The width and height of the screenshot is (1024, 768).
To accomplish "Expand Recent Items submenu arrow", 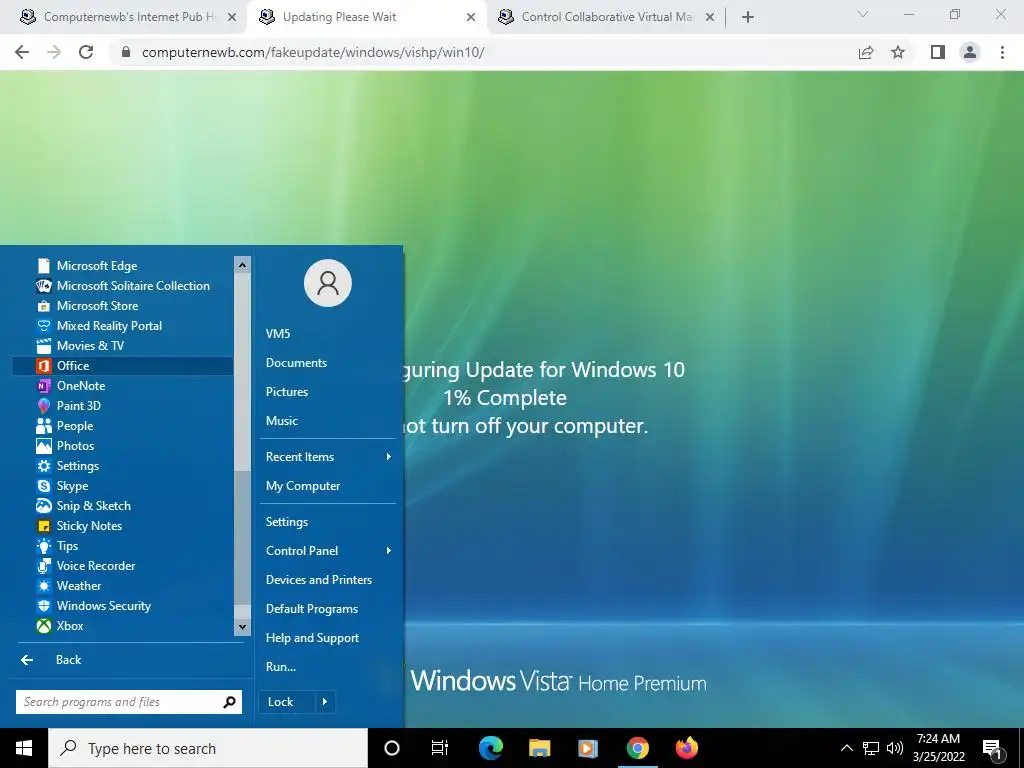I will tap(389, 456).
